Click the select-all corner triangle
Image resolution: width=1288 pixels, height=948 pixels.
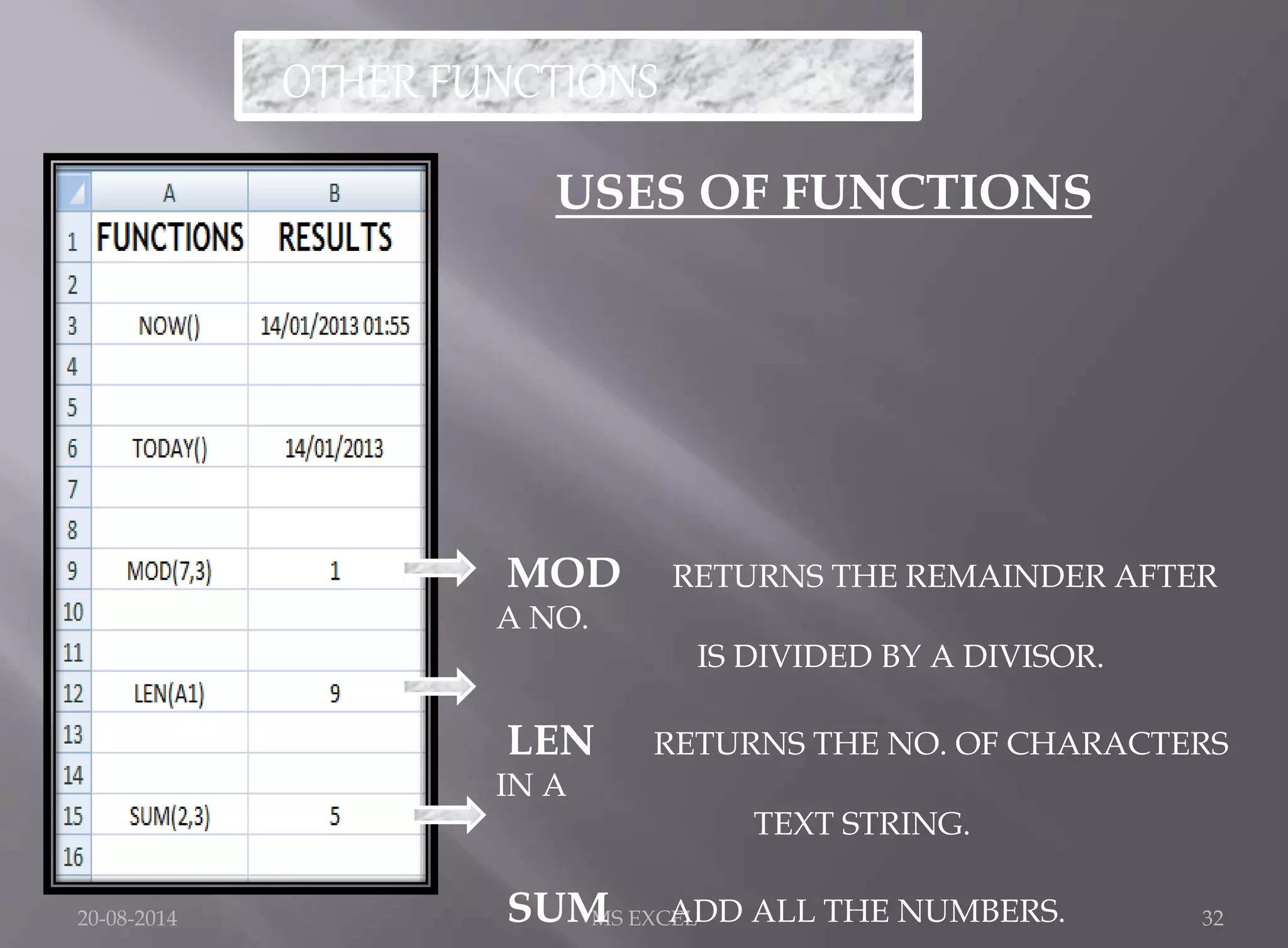74,192
